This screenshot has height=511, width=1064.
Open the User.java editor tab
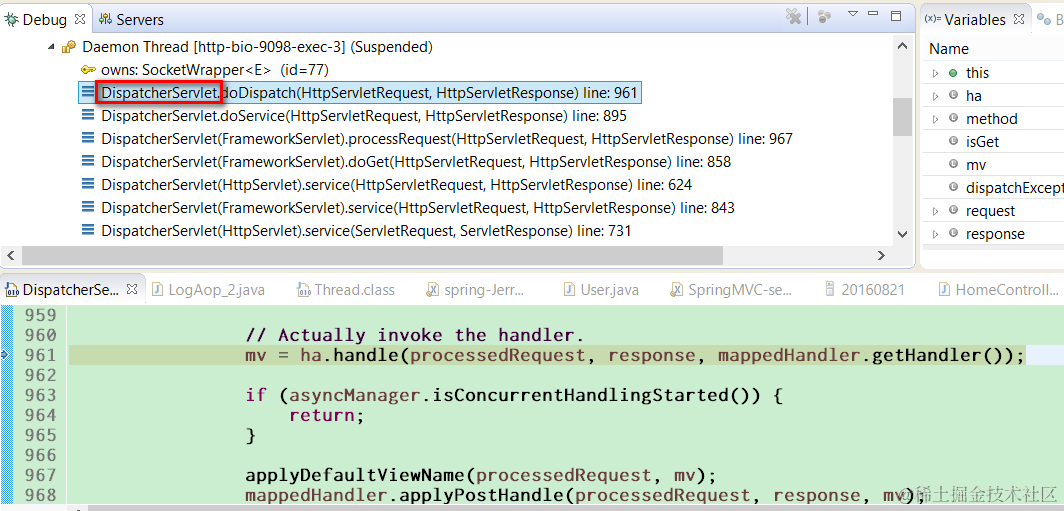(601, 290)
